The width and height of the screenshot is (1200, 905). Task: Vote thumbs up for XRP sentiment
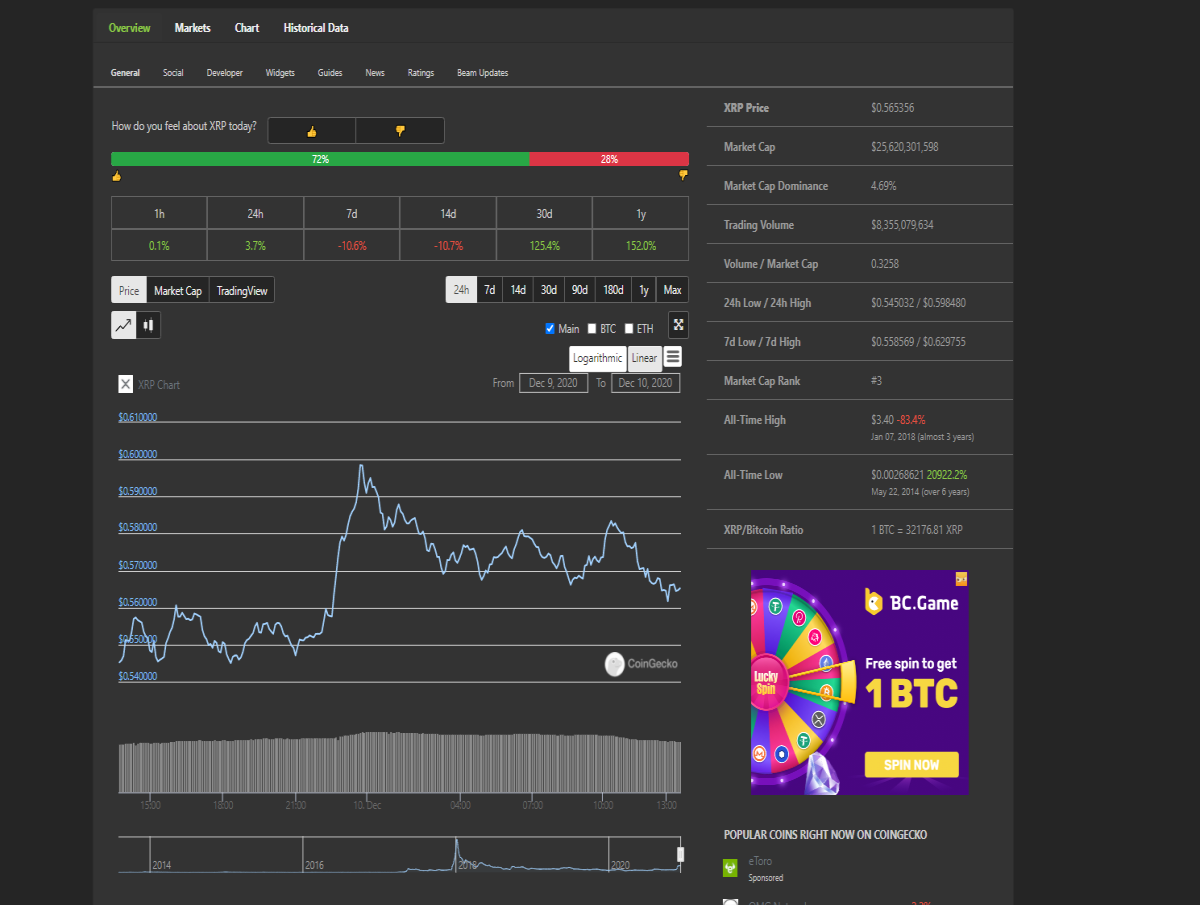311,131
